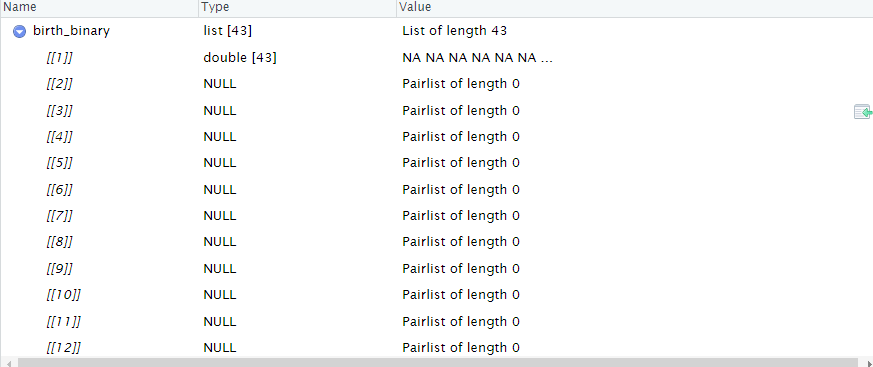Select list element [[1]] row
The width and height of the screenshot is (873, 367).
[436, 58]
